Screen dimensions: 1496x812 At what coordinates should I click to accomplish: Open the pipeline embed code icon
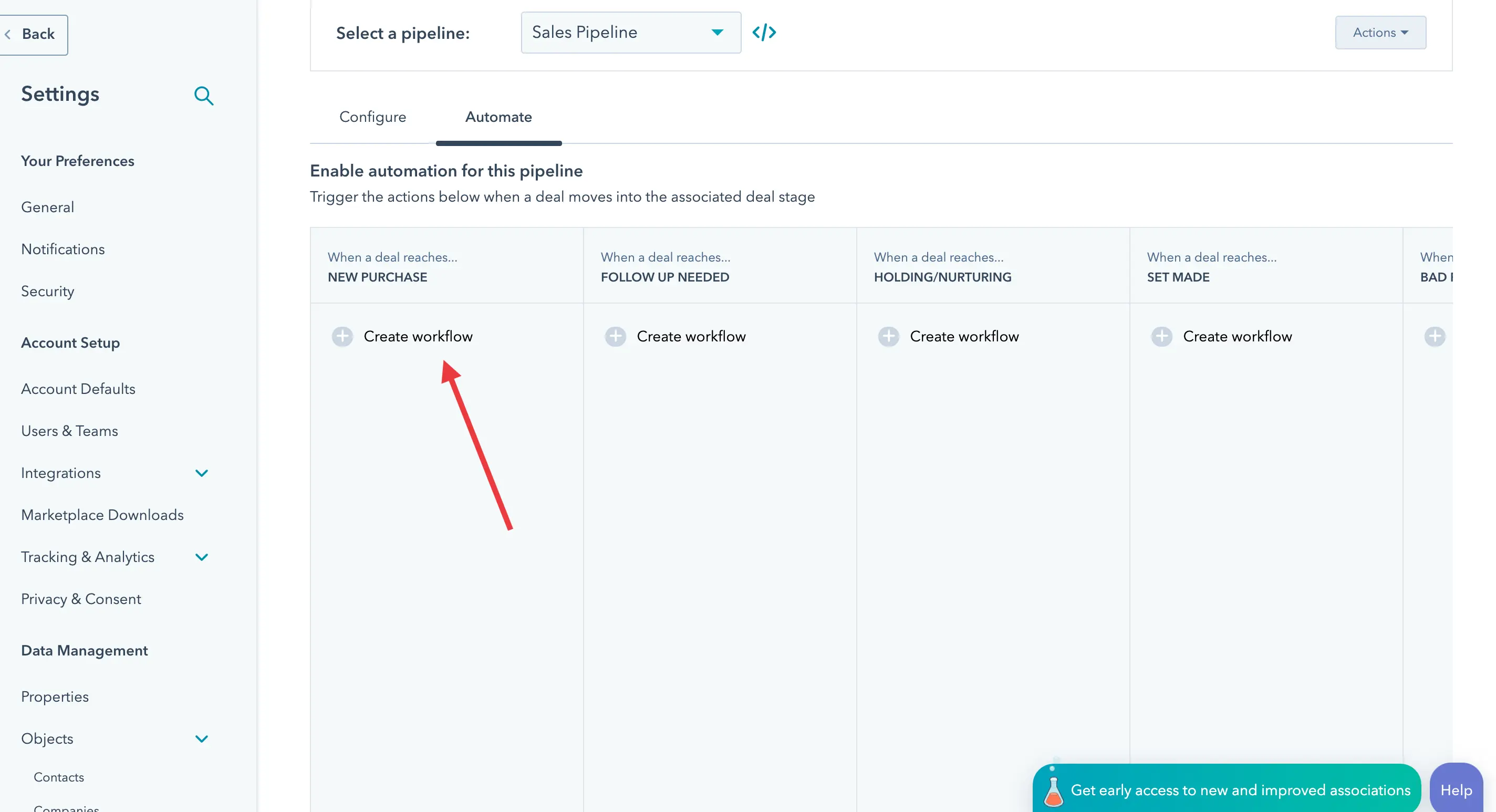(x=764, y=33)
